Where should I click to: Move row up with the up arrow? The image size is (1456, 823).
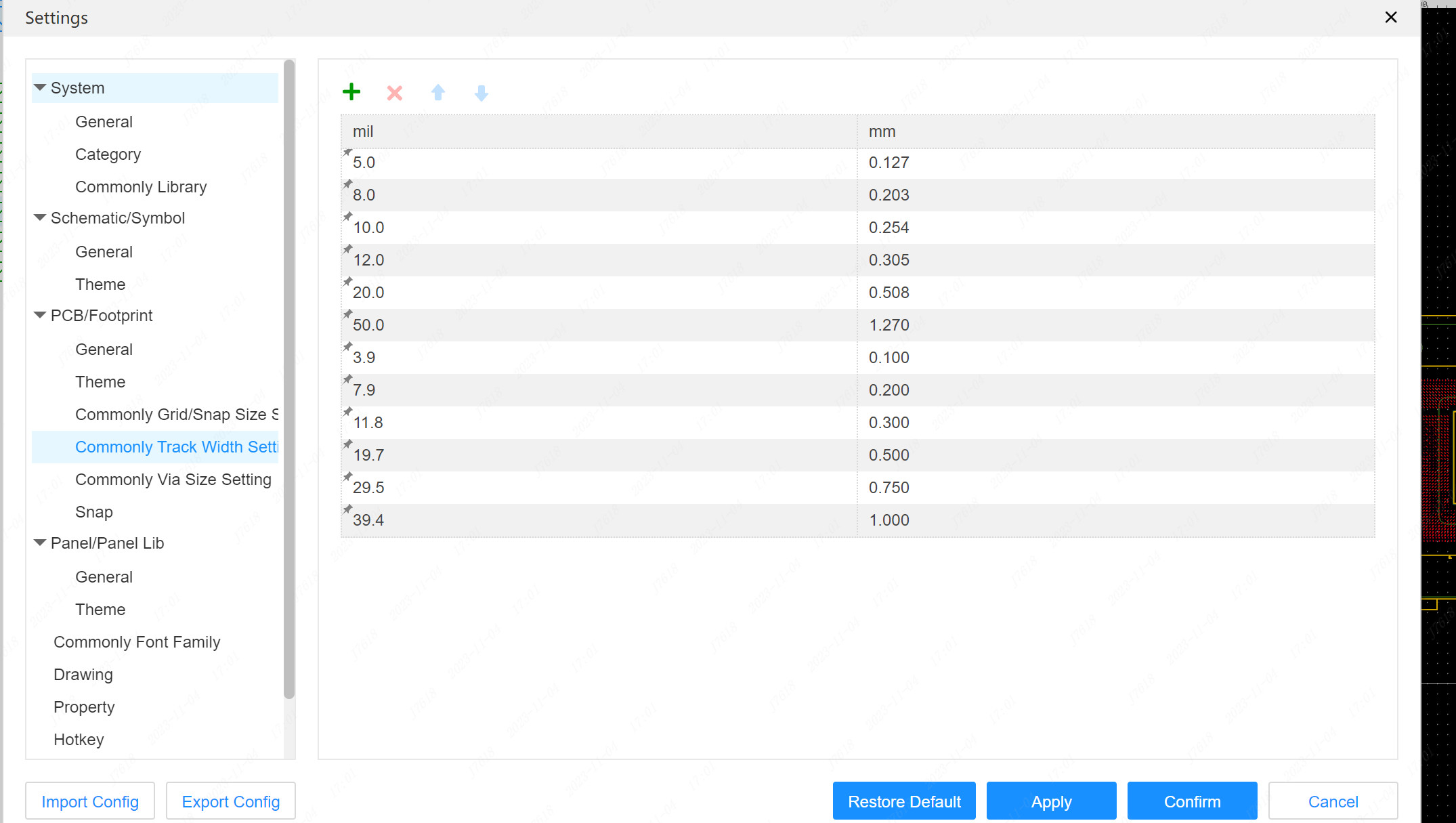(x=438, y=93)
